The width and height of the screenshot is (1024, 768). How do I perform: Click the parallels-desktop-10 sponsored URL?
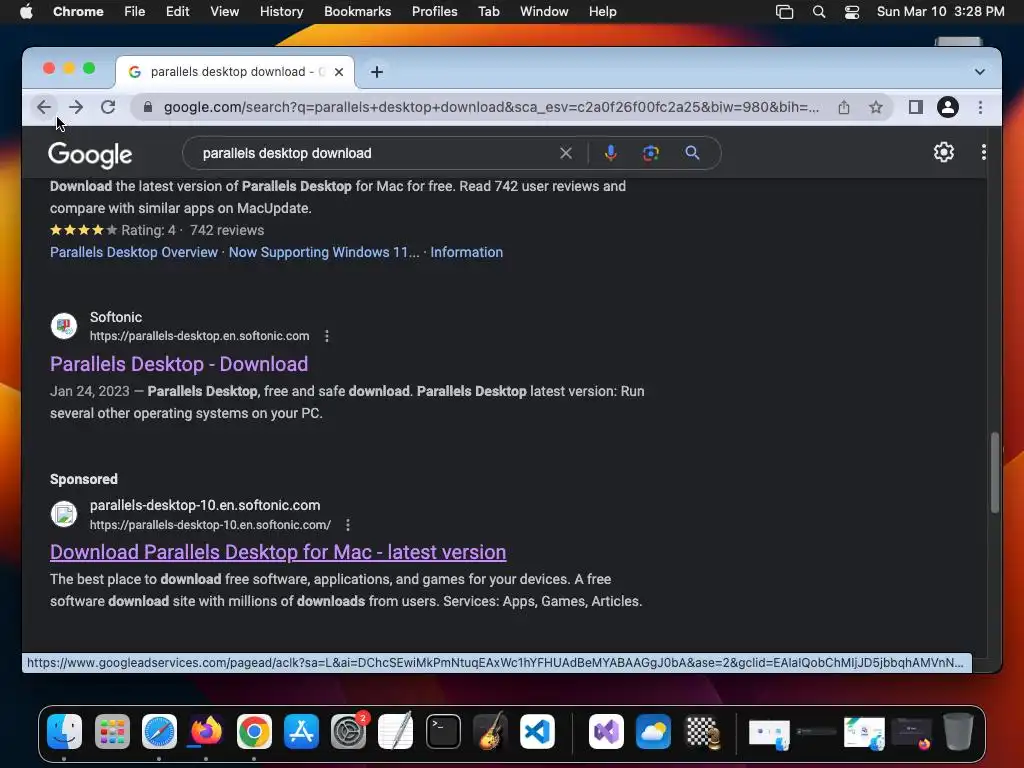click(x=210, y=525)
